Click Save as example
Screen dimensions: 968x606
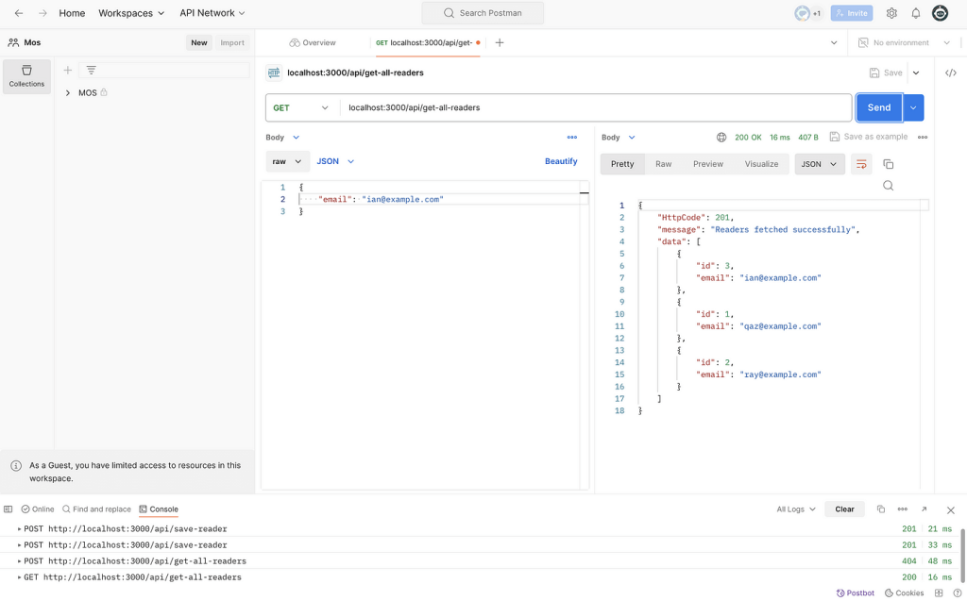pos(869,137)
